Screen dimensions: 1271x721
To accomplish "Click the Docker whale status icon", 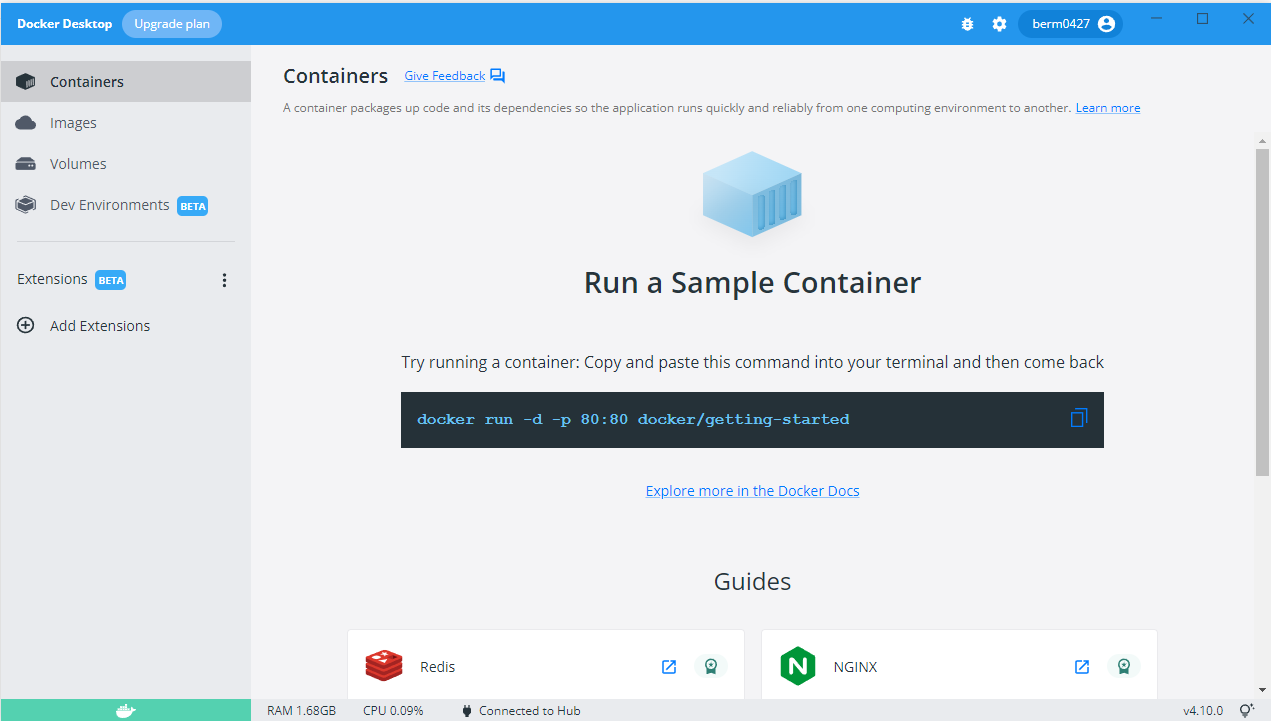I will [x=125, y=711].
